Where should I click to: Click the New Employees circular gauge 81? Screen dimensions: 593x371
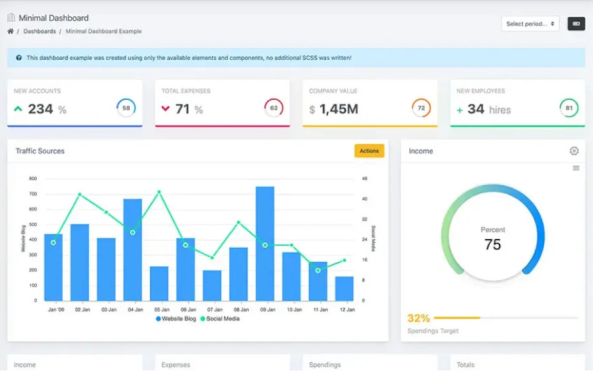569,108
